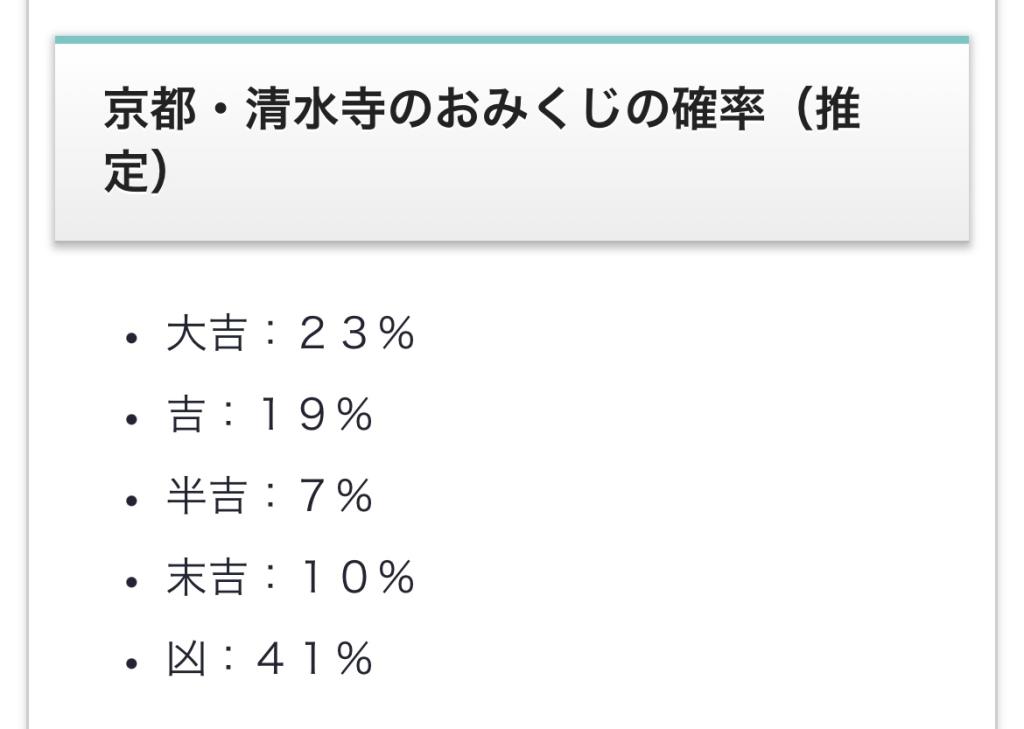This screenshot has height=729, width=1024.
Task: Select the 大吉 label in the list
Action: (205, 335)
